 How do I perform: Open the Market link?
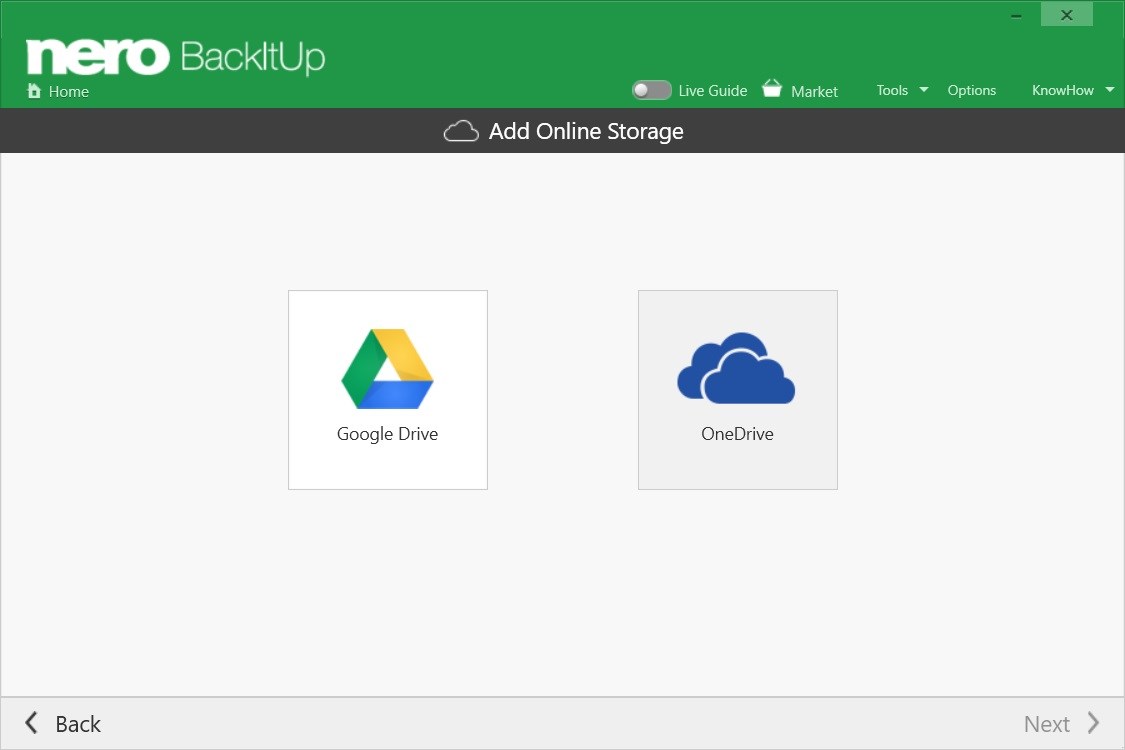pyautogui.click(x=814, y=92)
